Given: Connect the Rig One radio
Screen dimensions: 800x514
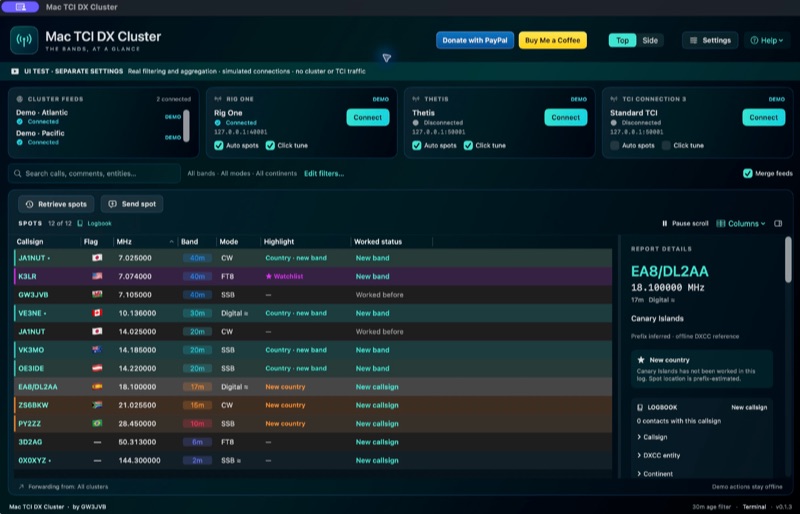Looking at the screenshot, I should tap(368, 117).
